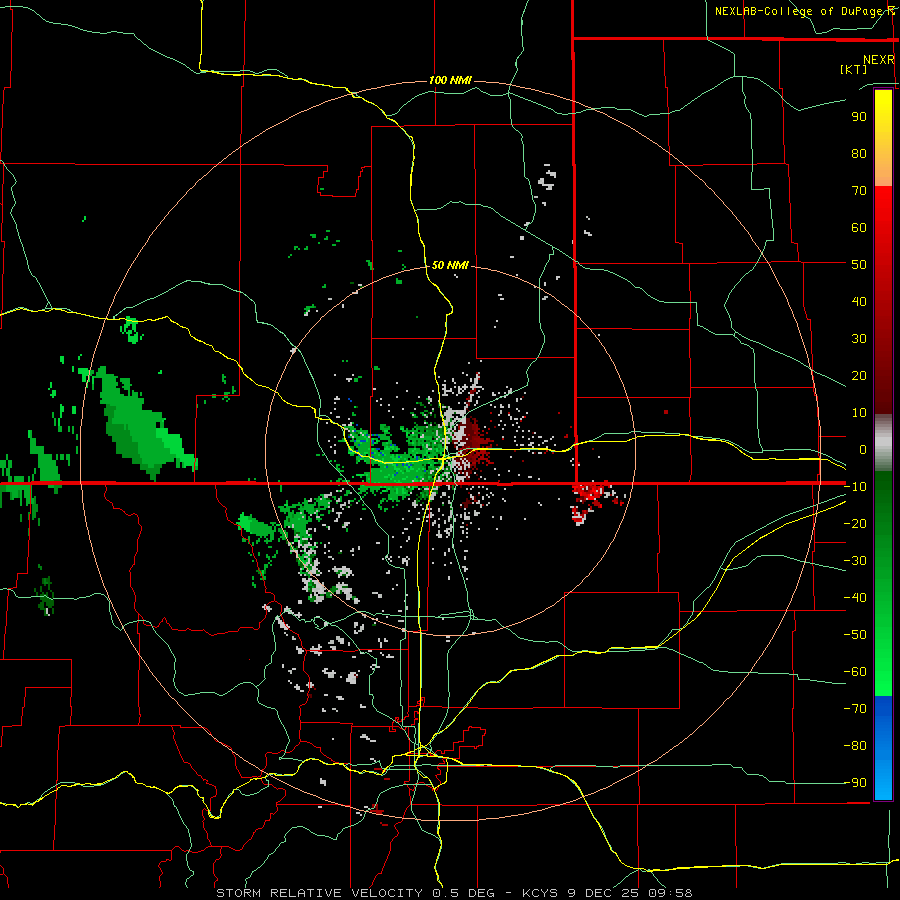Click the storm relative velocity caption text
This screenshot has height=900, width=900.
tap(454, 893)
